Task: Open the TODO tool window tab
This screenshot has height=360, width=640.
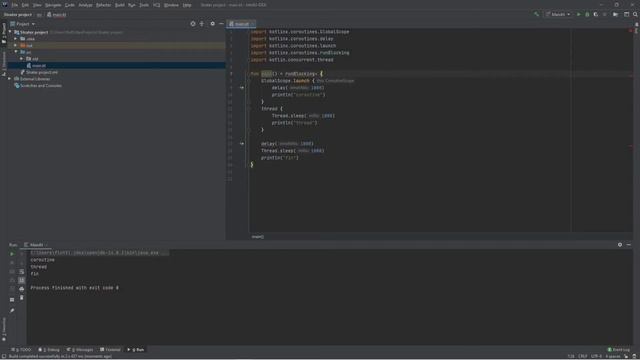Action: click(21, 350)
